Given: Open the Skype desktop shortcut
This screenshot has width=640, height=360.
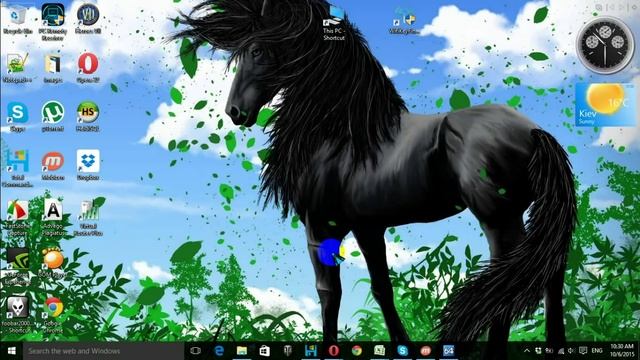Looking at the screenshot, I should [18, 117].
